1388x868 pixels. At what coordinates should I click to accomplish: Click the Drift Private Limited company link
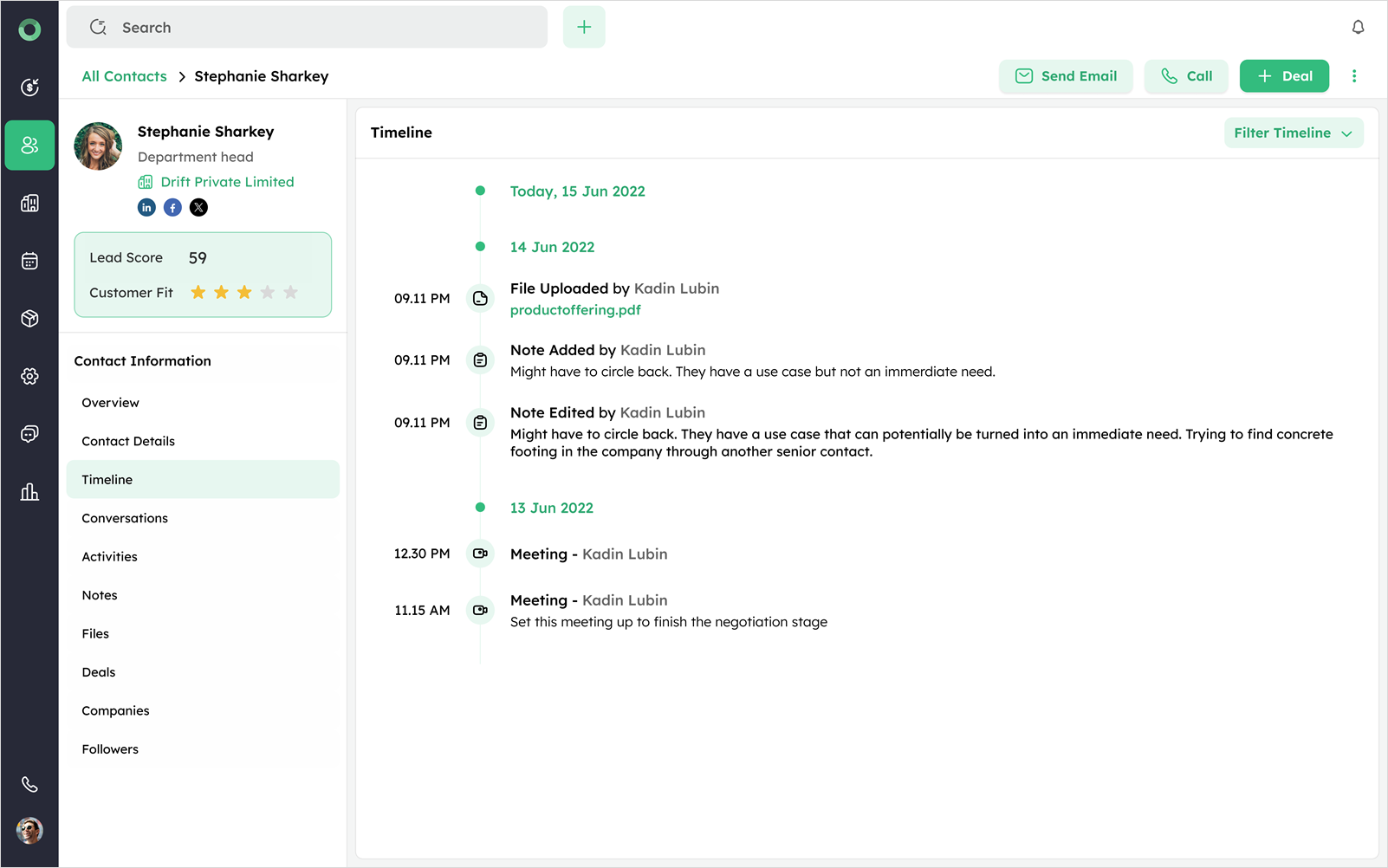click(x=227, y=182)
